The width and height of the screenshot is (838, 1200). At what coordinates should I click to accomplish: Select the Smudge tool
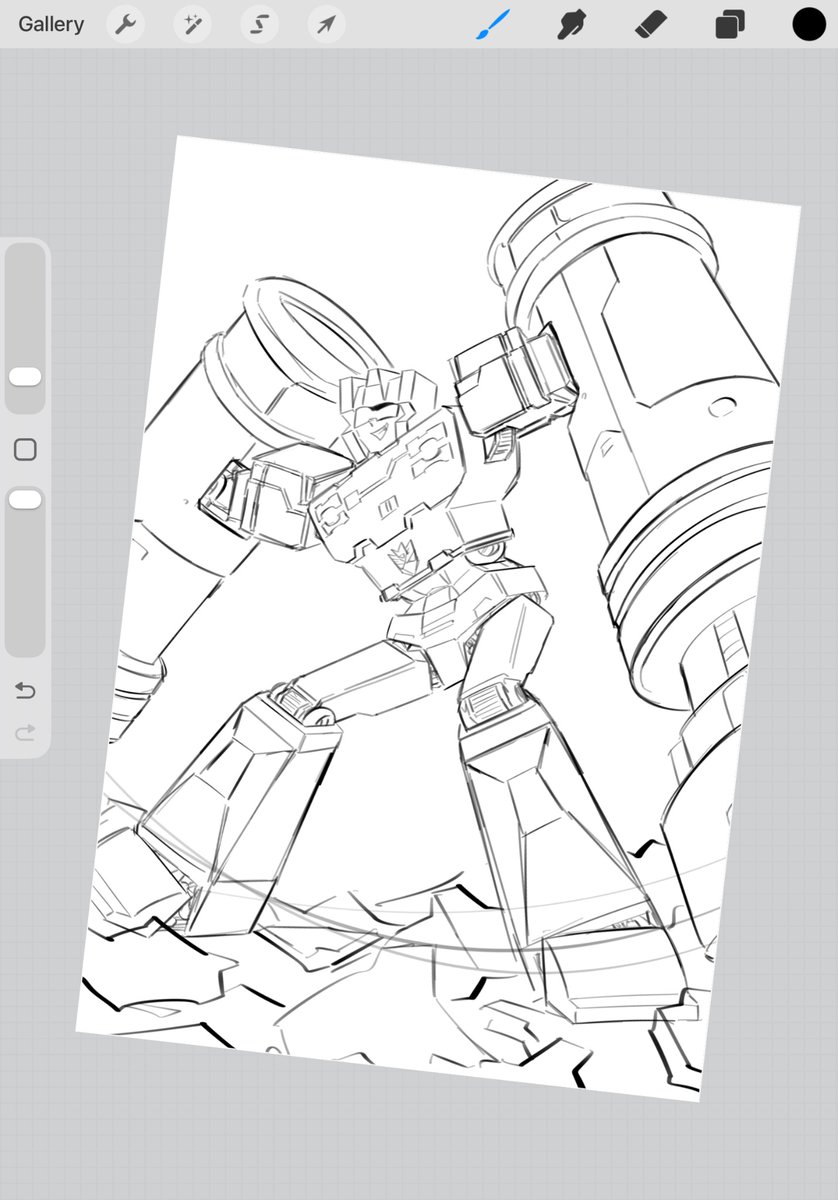571,24
